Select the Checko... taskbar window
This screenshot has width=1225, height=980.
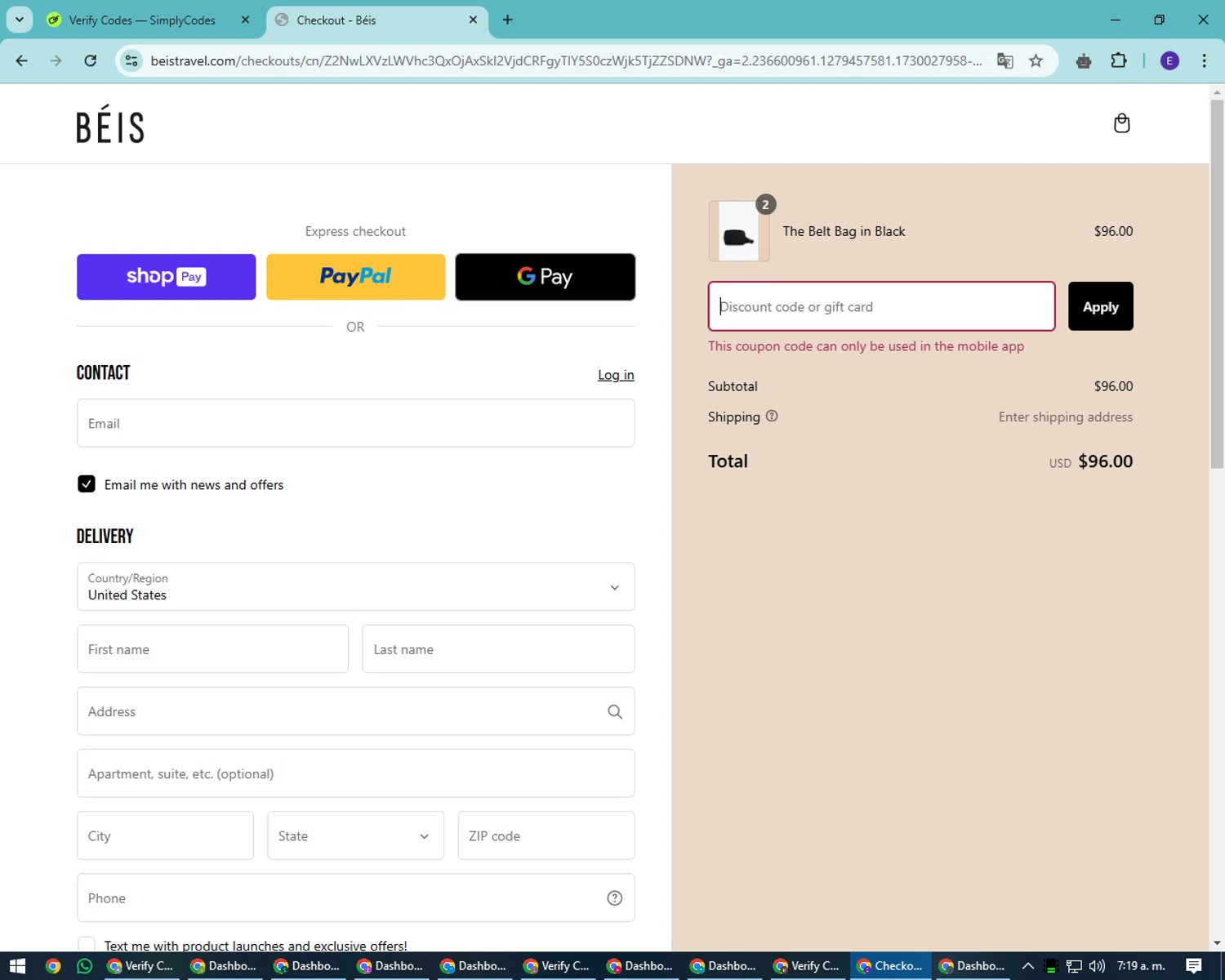890,966
